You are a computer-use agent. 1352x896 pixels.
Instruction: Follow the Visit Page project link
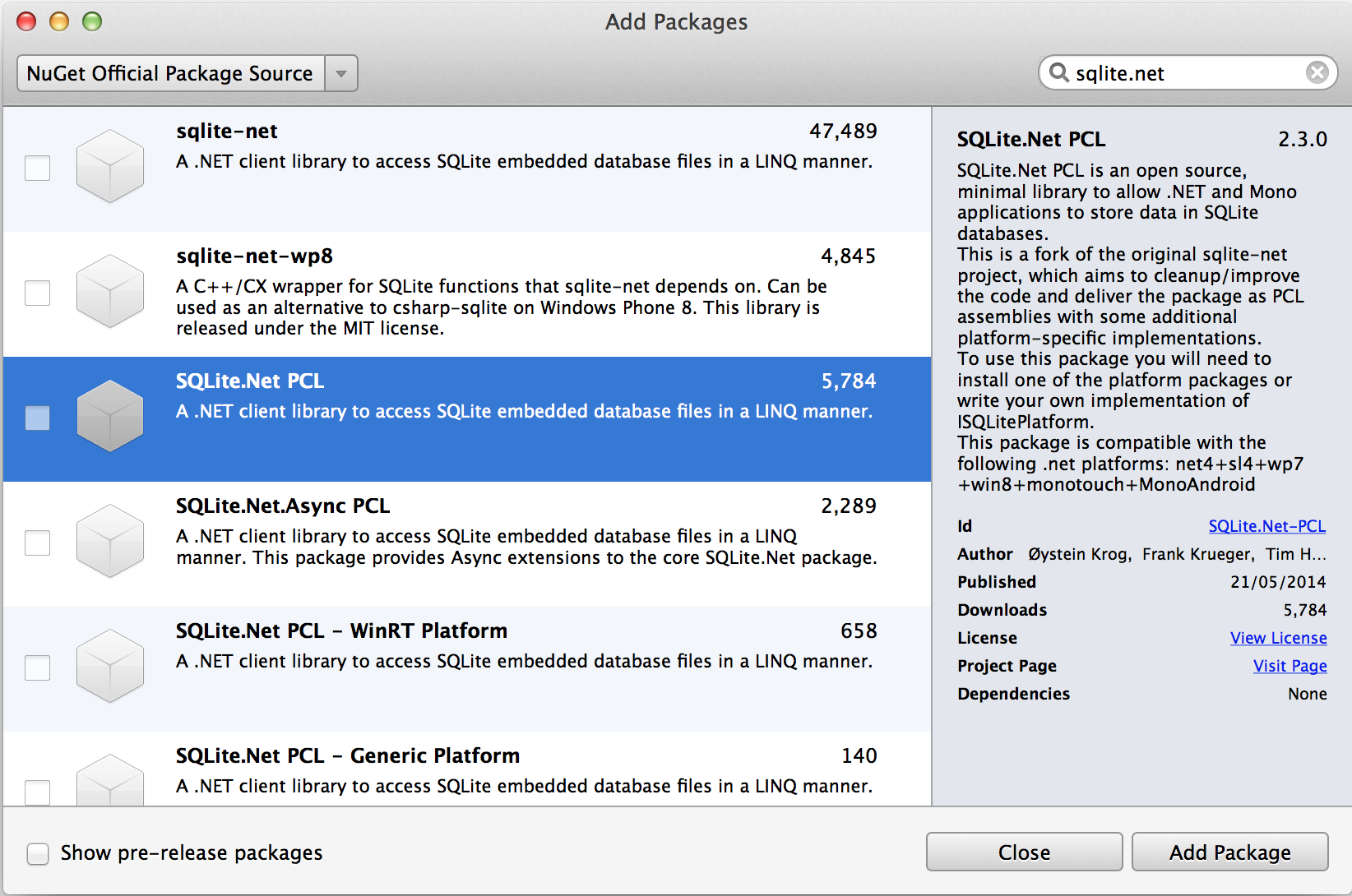1289,666
